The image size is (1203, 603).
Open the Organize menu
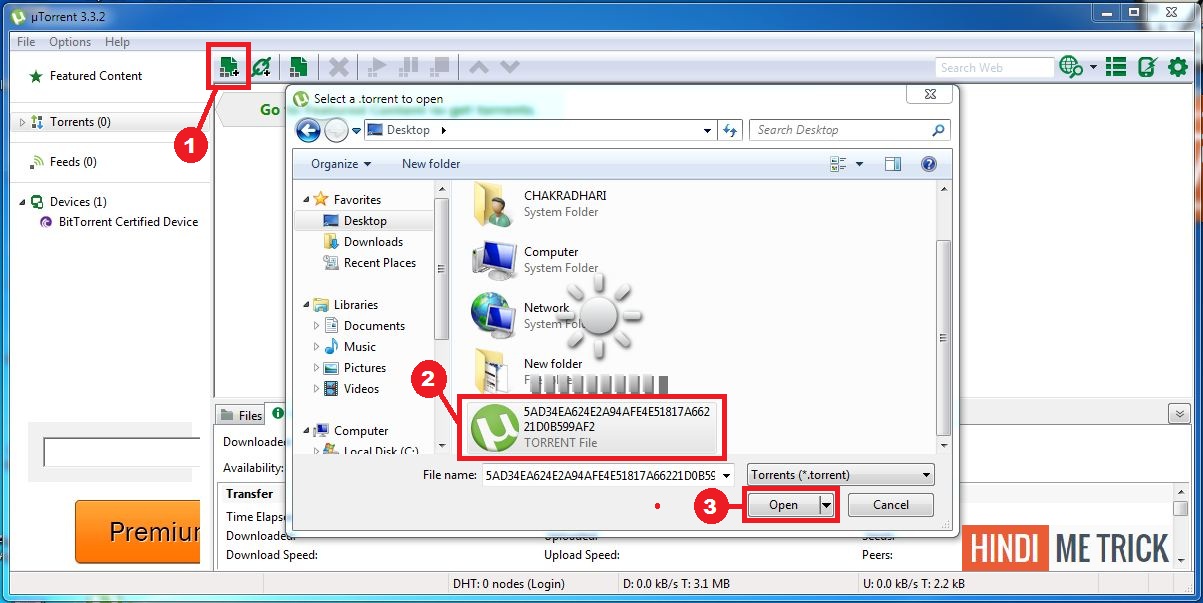[x=340, y=164]
